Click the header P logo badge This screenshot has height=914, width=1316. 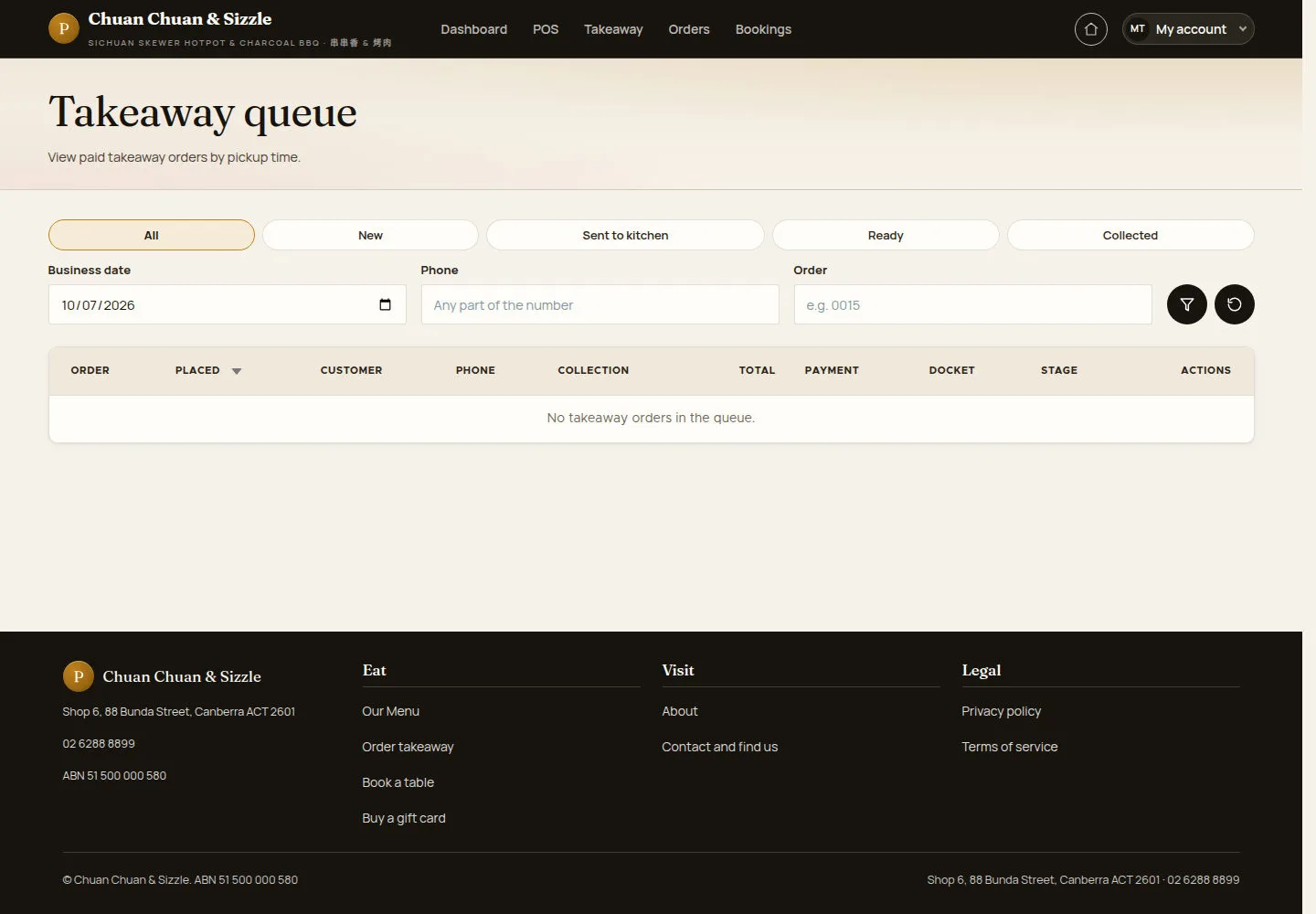(63, 28)
